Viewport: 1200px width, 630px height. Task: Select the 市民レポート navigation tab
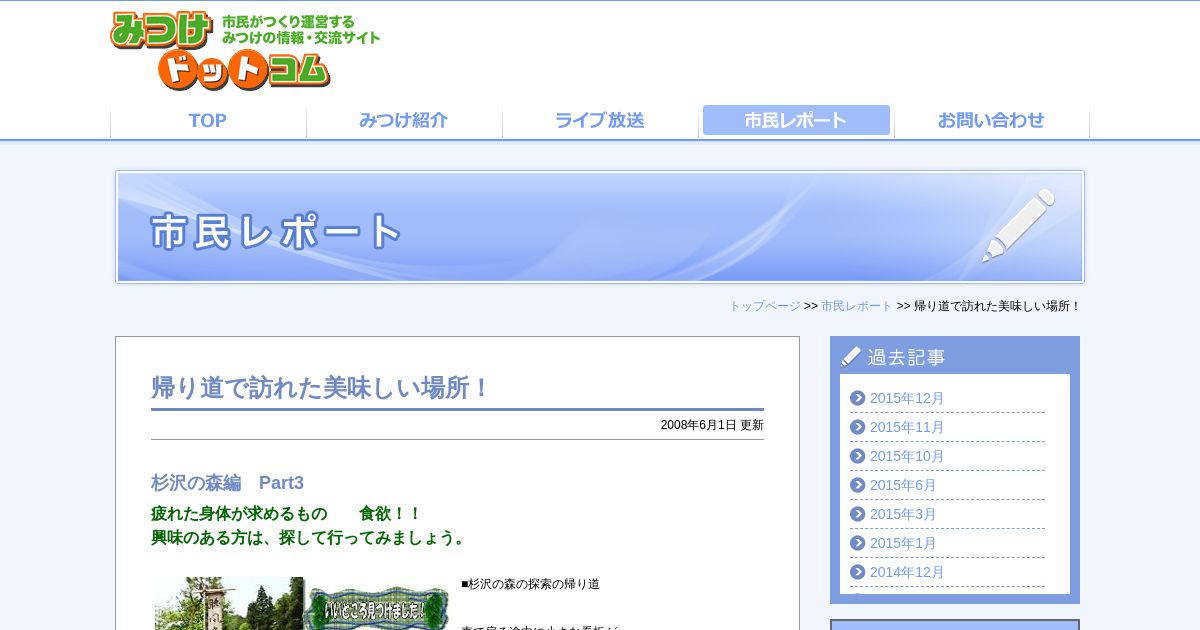tap(796, 121)
